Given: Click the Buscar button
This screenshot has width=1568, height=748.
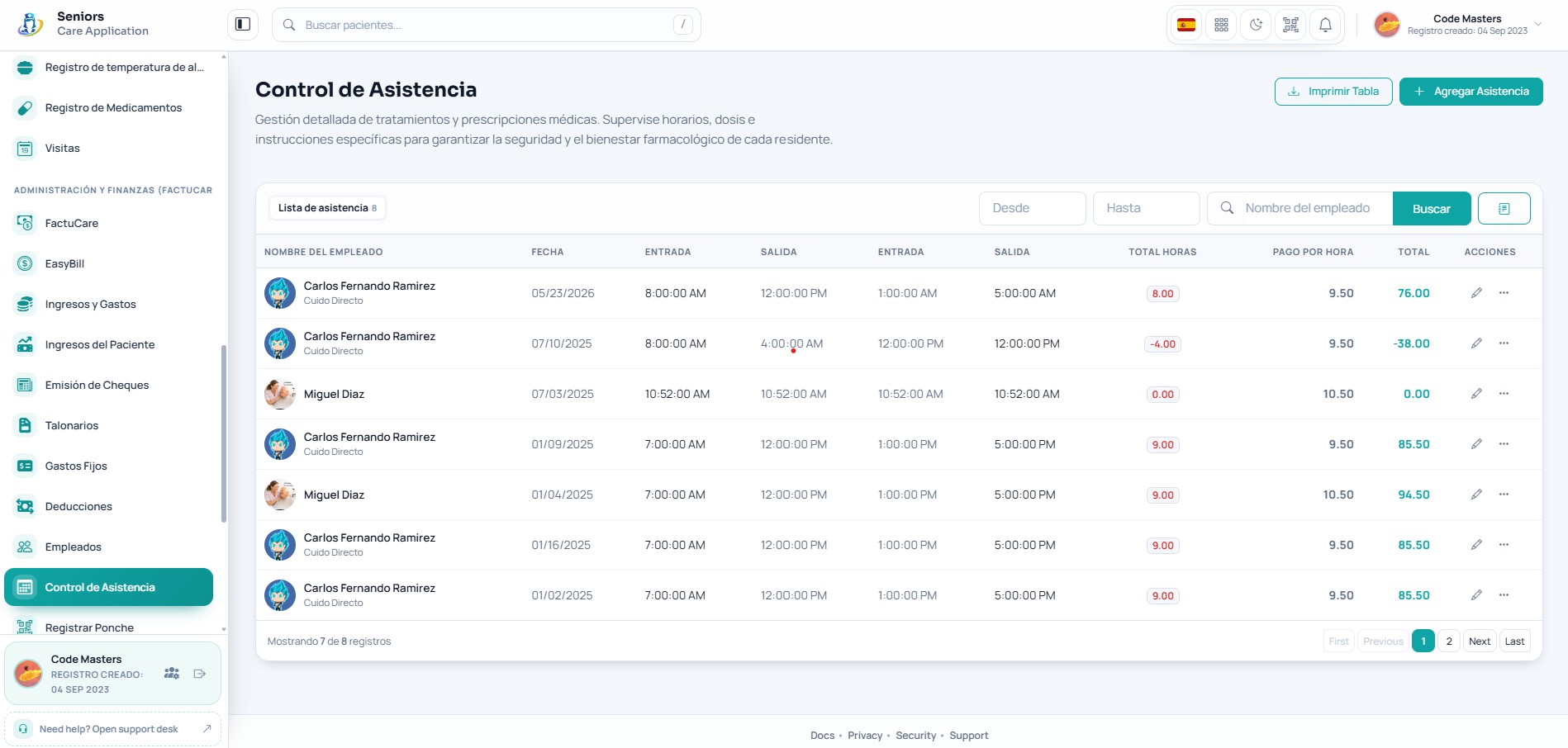Looking at the screenshot, I should (1432, 208).
